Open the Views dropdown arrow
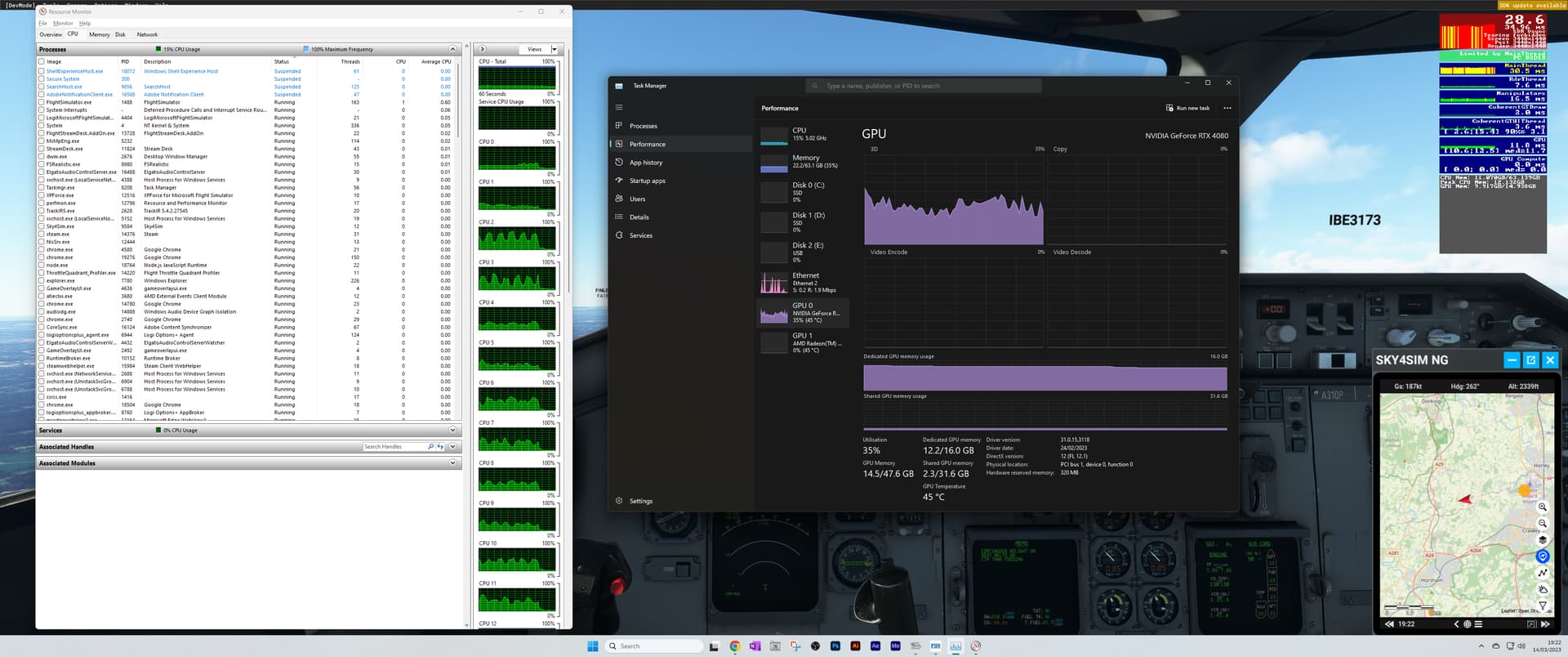Viewport: 1568px width, 657px height. pos(555,49)
